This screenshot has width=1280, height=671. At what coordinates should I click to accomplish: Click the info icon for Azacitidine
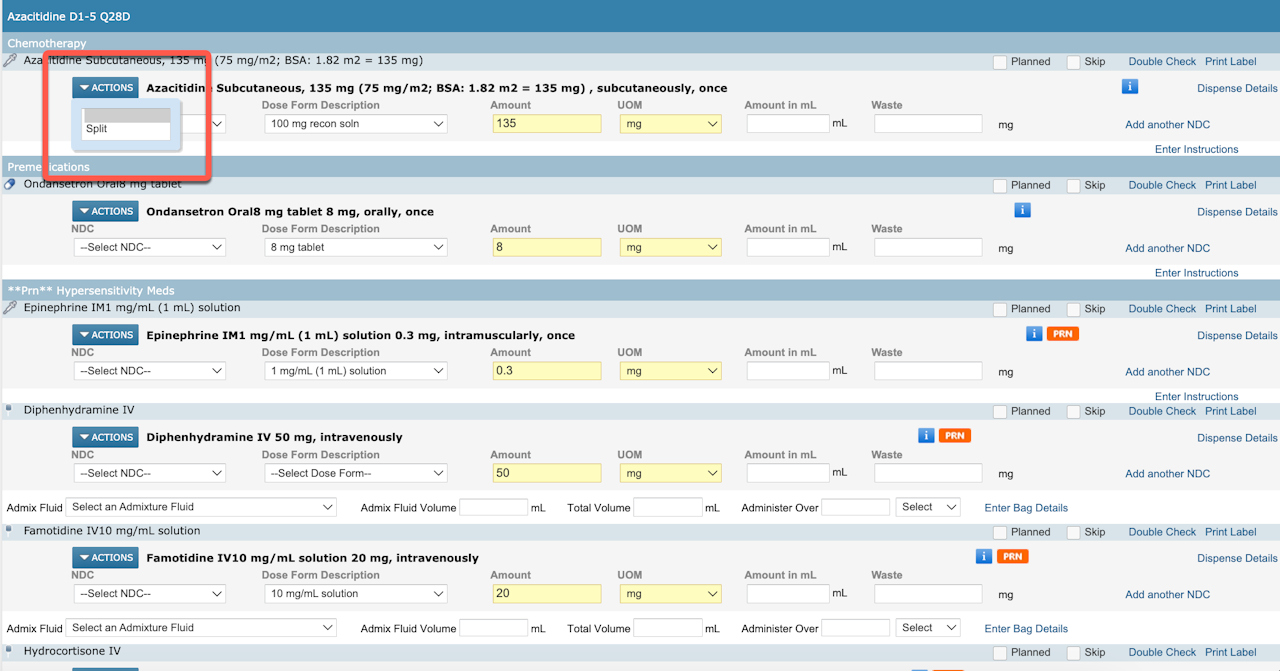(x=1130, y=87)
